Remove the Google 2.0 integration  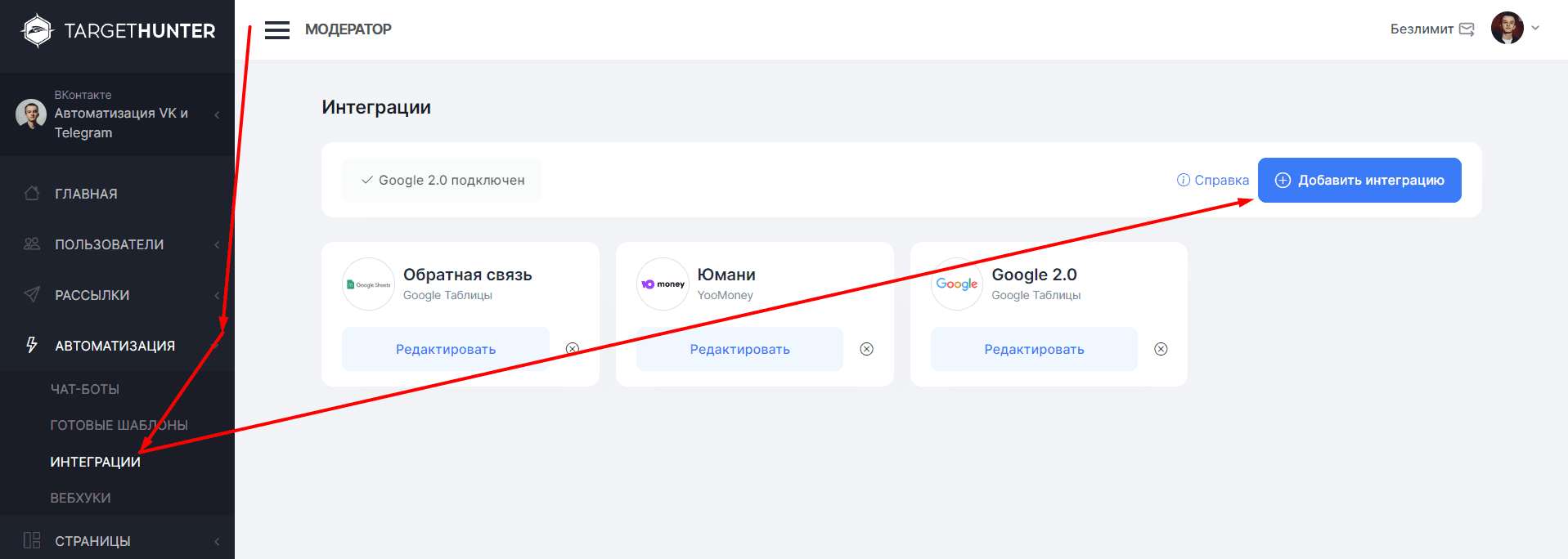[1160, 349]
